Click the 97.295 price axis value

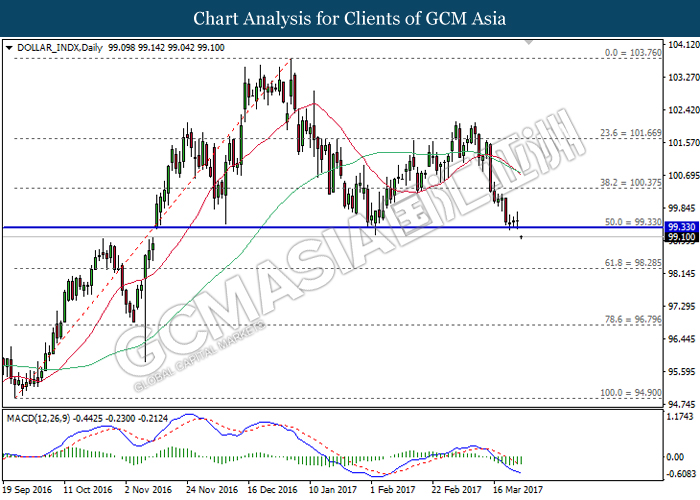click(x=681, y=306)
